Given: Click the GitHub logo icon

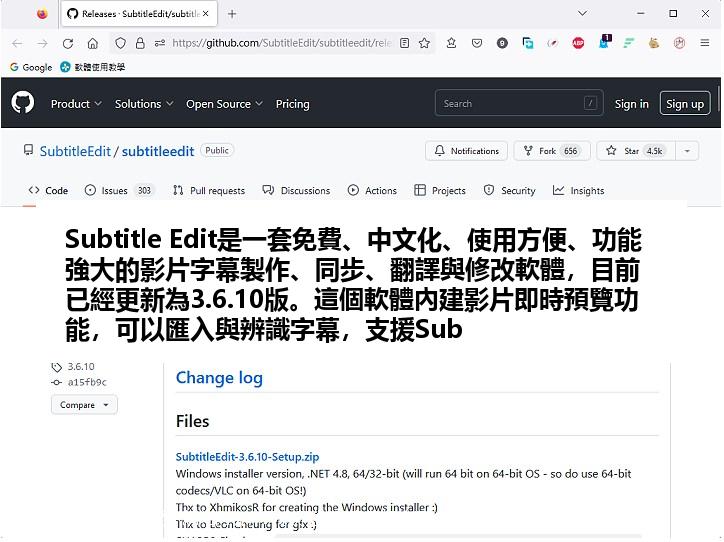Looking at the screenshot, I should click(x=22, y=103).
